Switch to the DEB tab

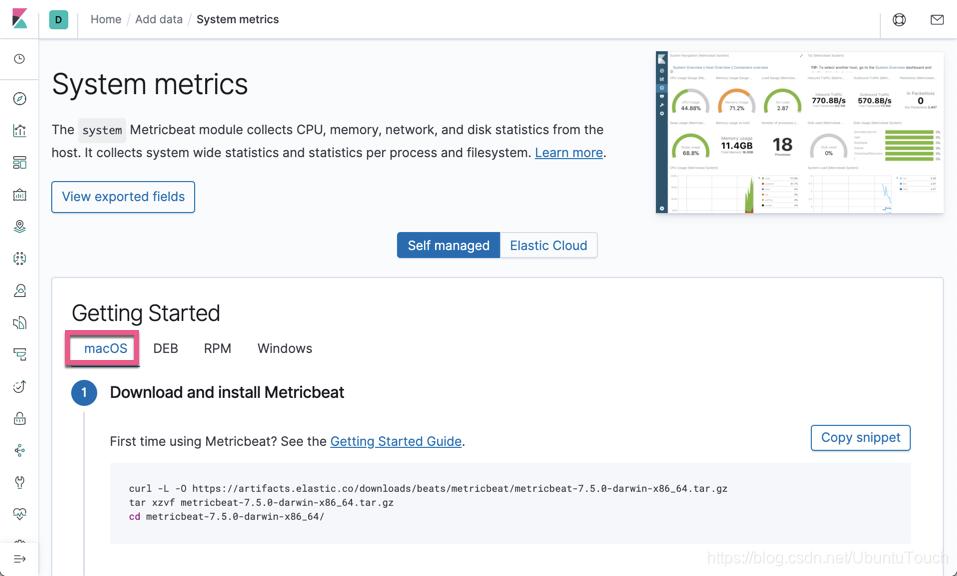pyautogui.click(x=166, y=349)
